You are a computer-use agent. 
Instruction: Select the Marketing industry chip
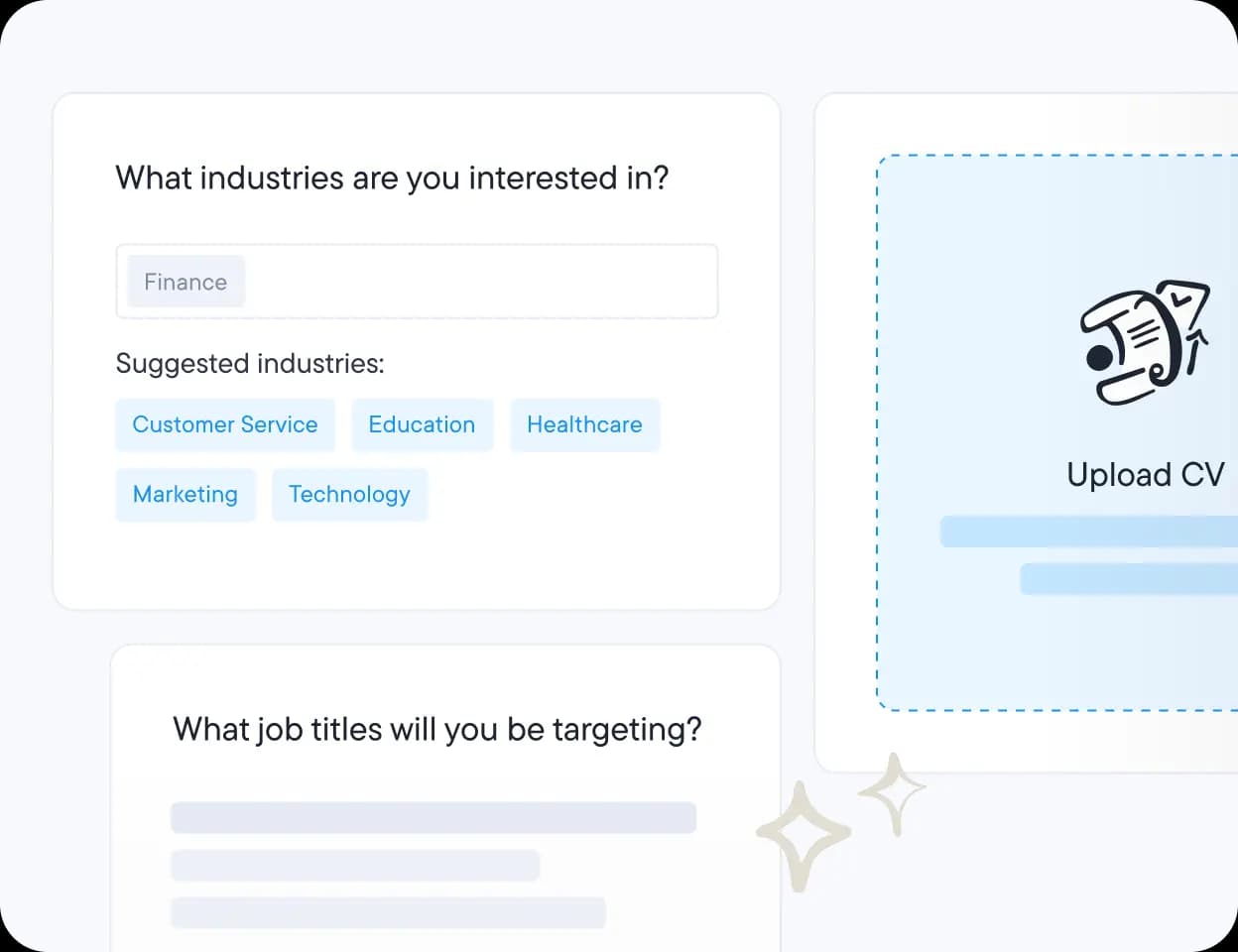coord(186,494)
